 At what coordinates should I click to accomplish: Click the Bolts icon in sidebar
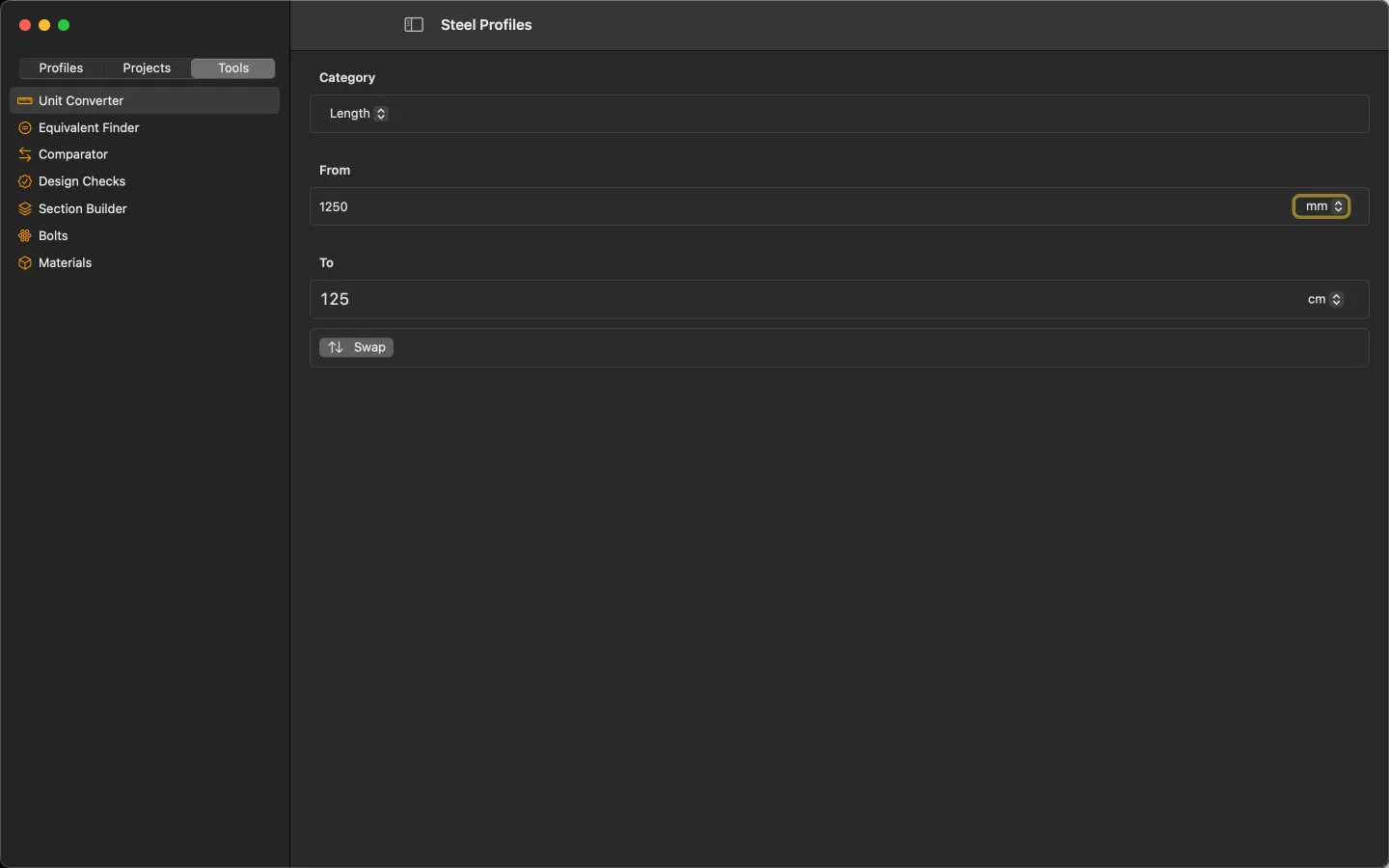point(25,235)
